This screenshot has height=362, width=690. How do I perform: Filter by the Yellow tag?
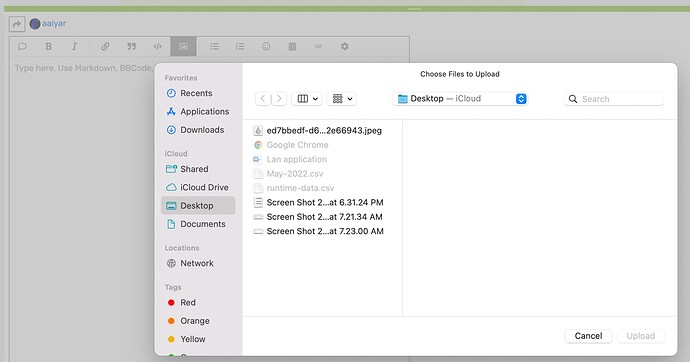coord(198,339)
